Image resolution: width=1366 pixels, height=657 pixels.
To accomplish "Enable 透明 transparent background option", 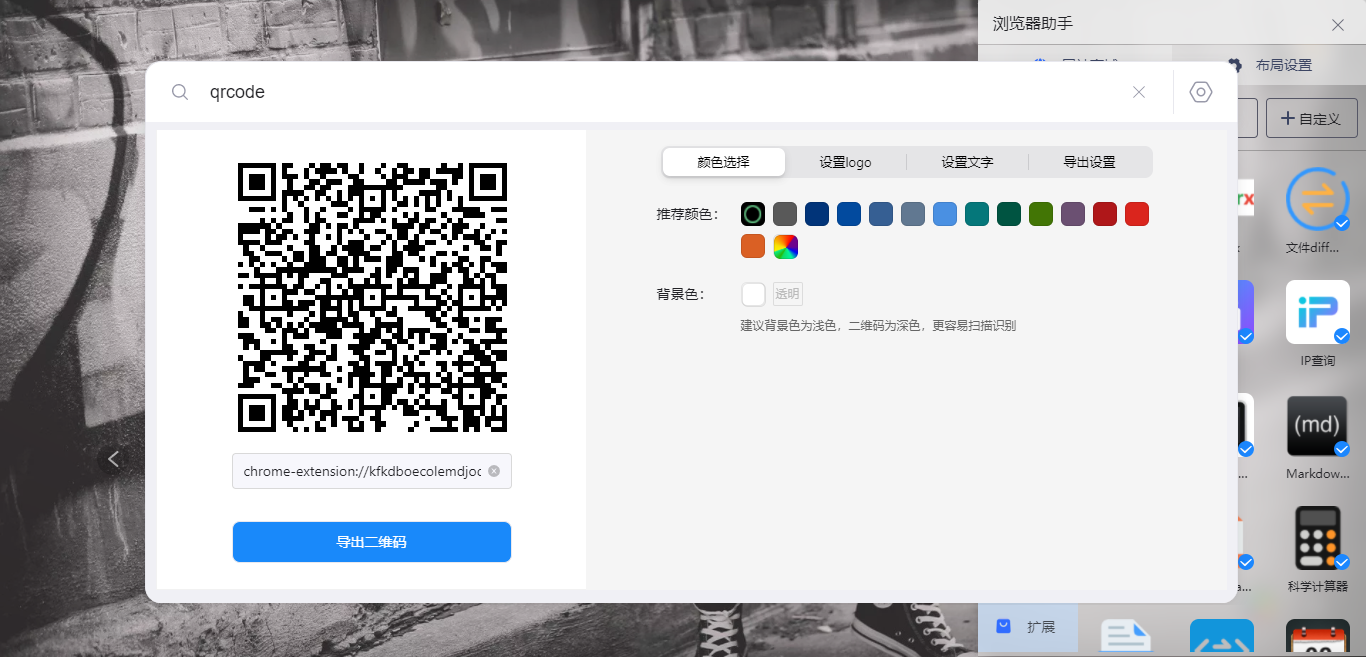I will pyautogui.click(x=786, y=293).
